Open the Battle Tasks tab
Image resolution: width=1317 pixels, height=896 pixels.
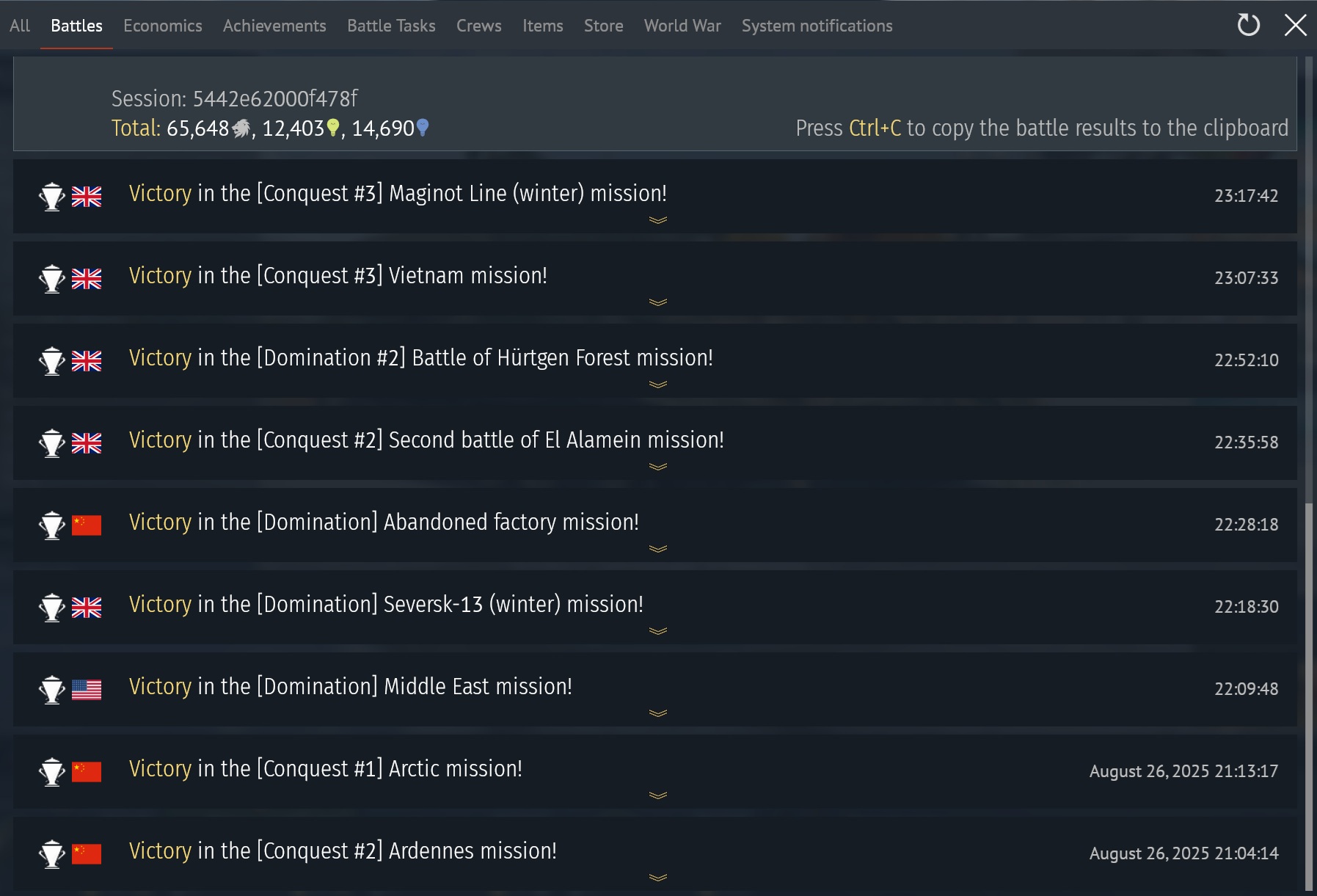pyautogui.click(x=391, y=26)
